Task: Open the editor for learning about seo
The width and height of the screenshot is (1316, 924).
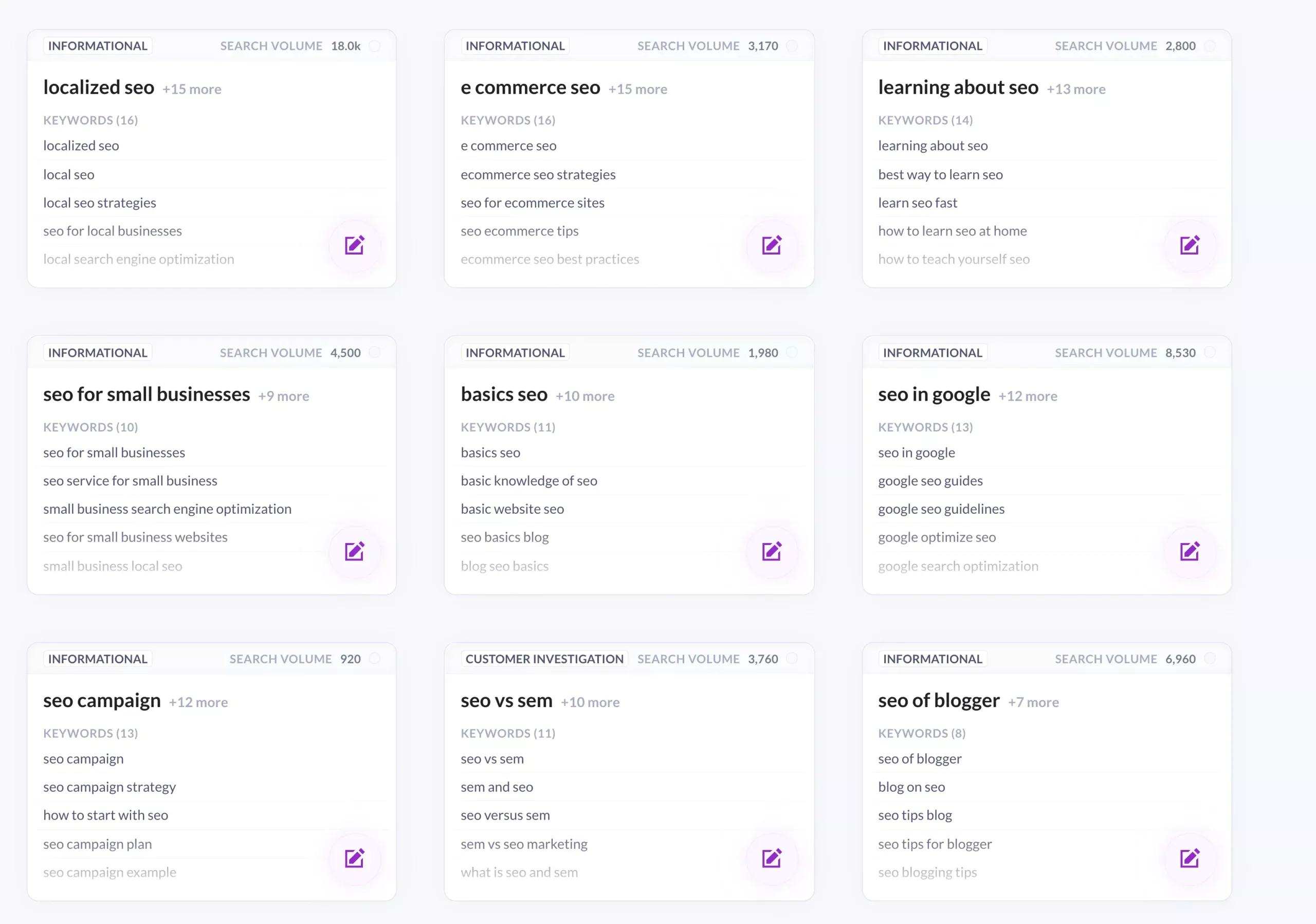Action: pos(1190,245)
